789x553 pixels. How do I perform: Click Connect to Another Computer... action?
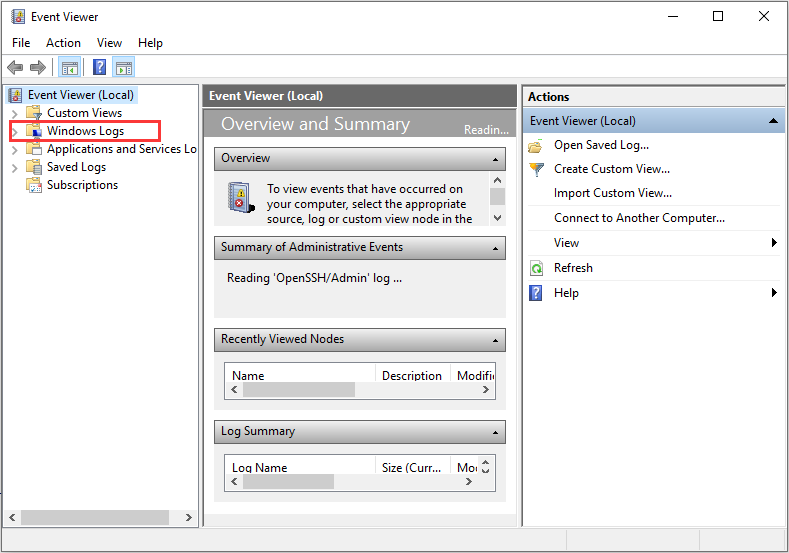click(x=640, y=217)
